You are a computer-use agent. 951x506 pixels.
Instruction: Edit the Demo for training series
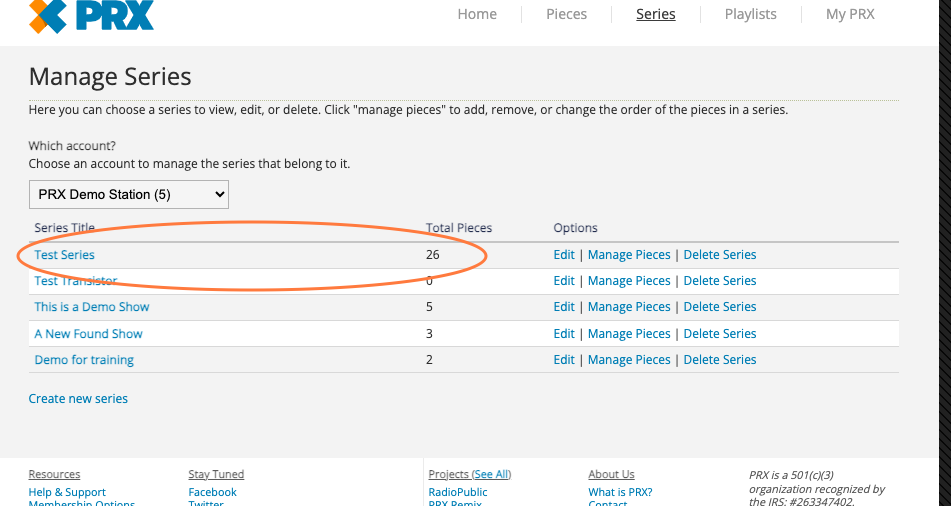[563, 360]
